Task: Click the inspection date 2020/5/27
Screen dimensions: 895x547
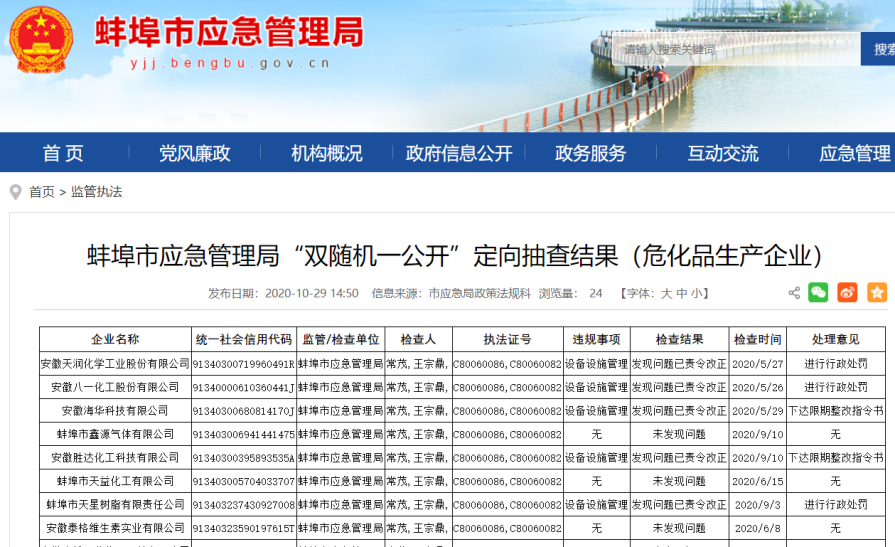Action: click(757, 364)
